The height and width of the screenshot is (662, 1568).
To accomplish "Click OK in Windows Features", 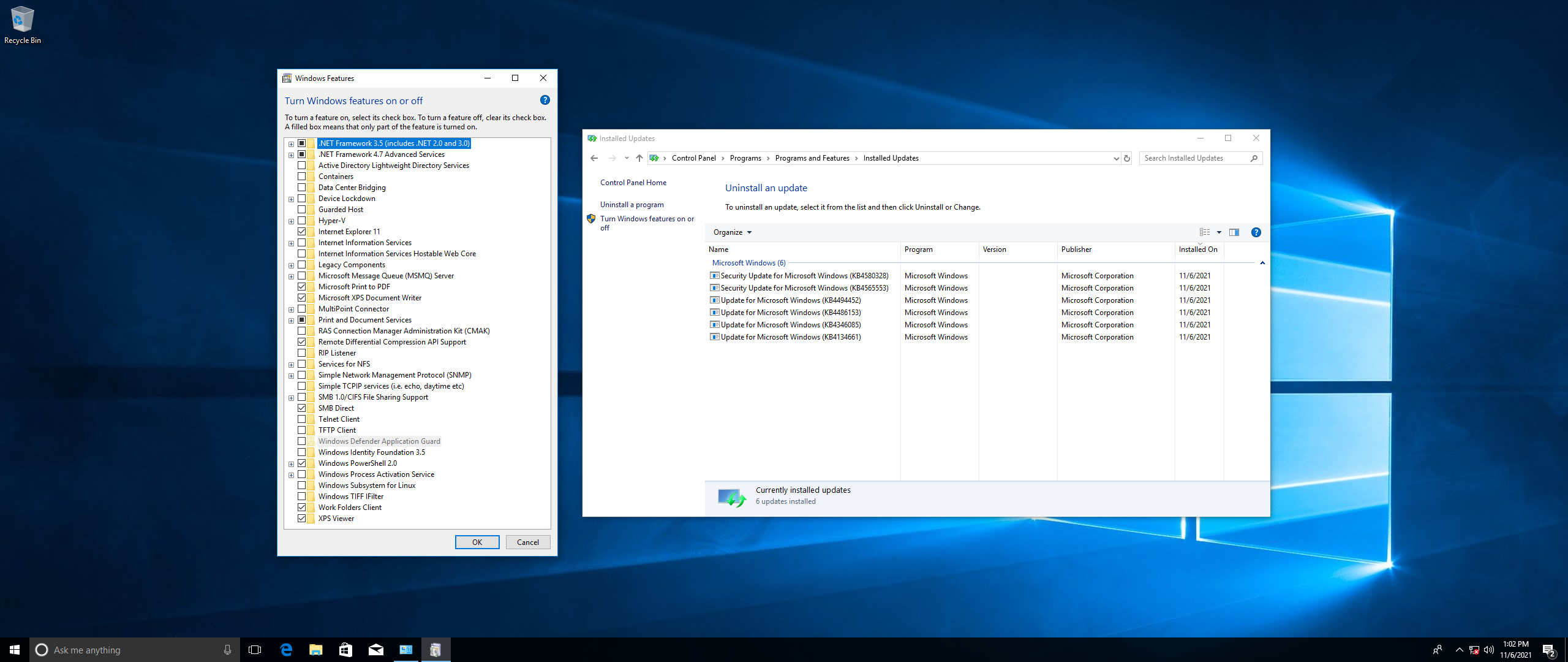I will pos(477,542).
